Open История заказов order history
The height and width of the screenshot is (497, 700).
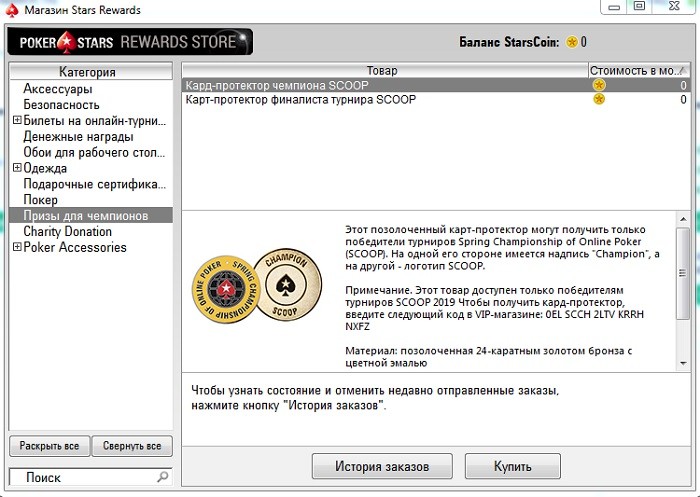384,467
